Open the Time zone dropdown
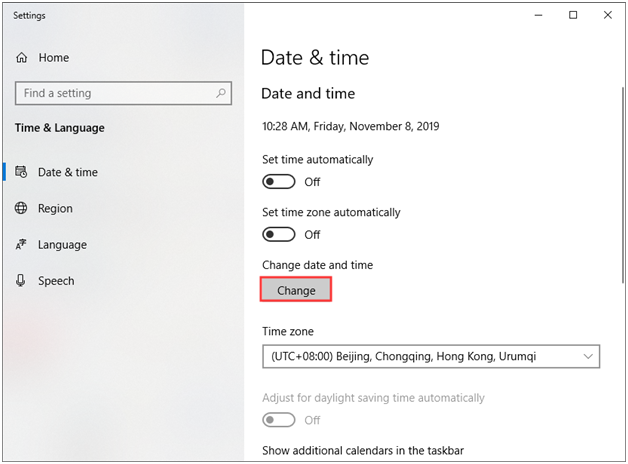 coord(431,356)
